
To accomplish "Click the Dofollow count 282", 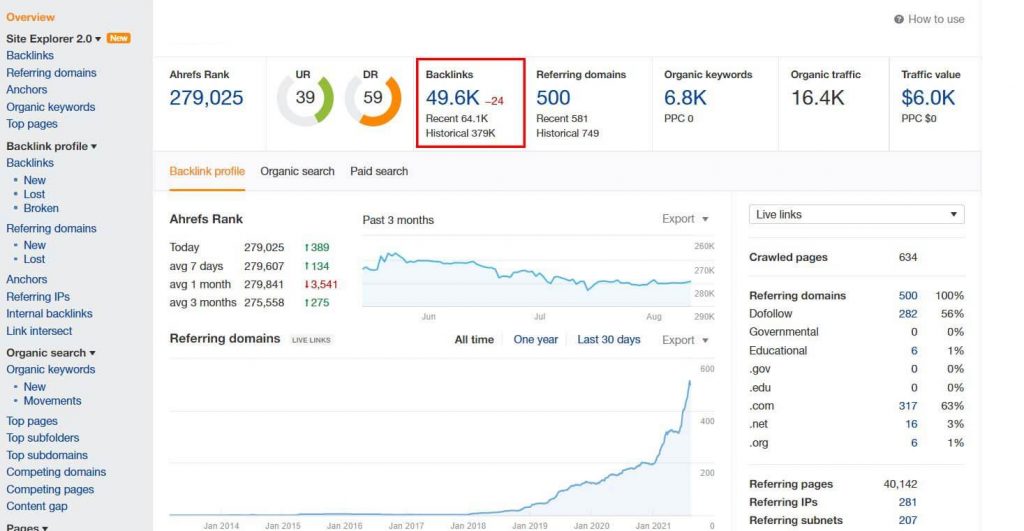I will [908, 314].
